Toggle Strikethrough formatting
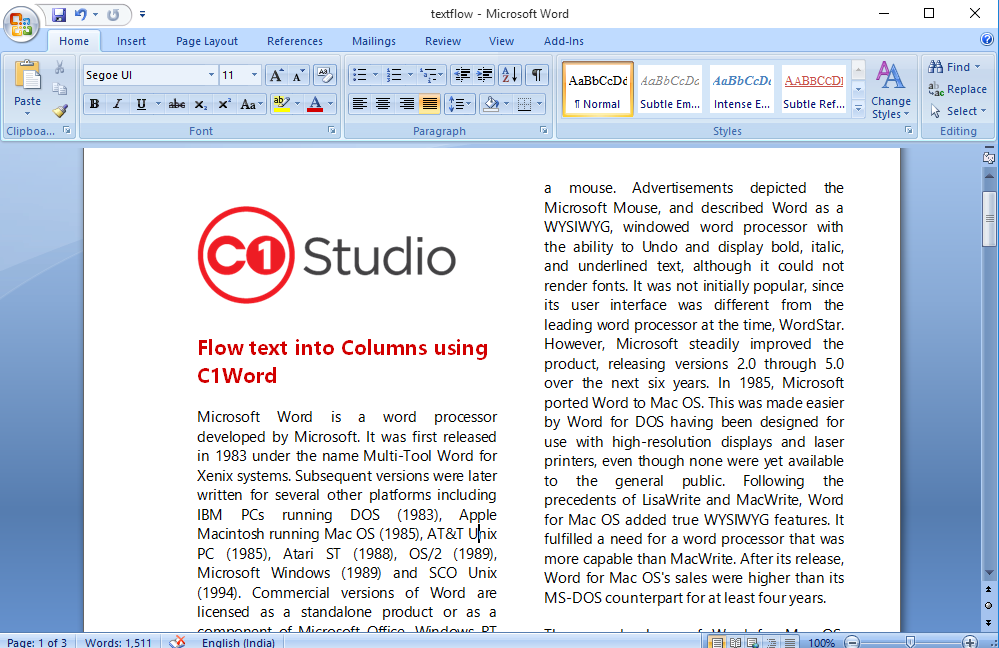Screen dimensions: 999x648 point(176,104)
